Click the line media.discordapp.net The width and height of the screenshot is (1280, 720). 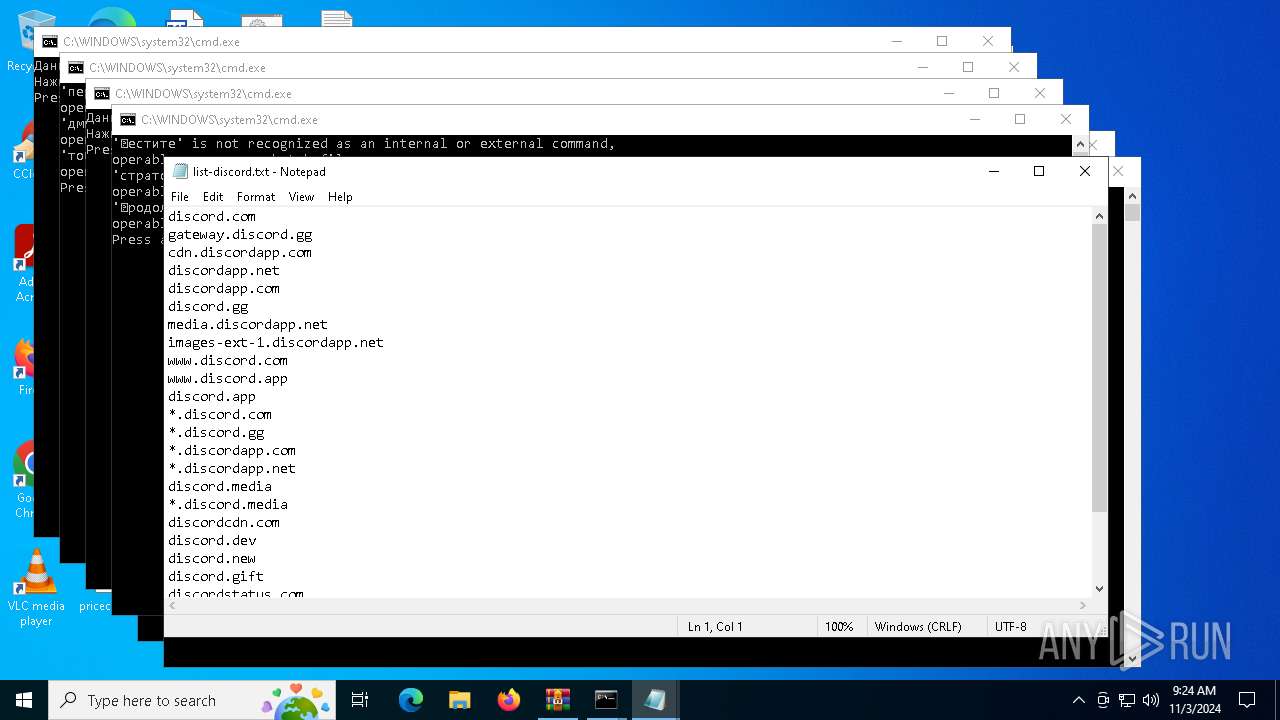248,324
